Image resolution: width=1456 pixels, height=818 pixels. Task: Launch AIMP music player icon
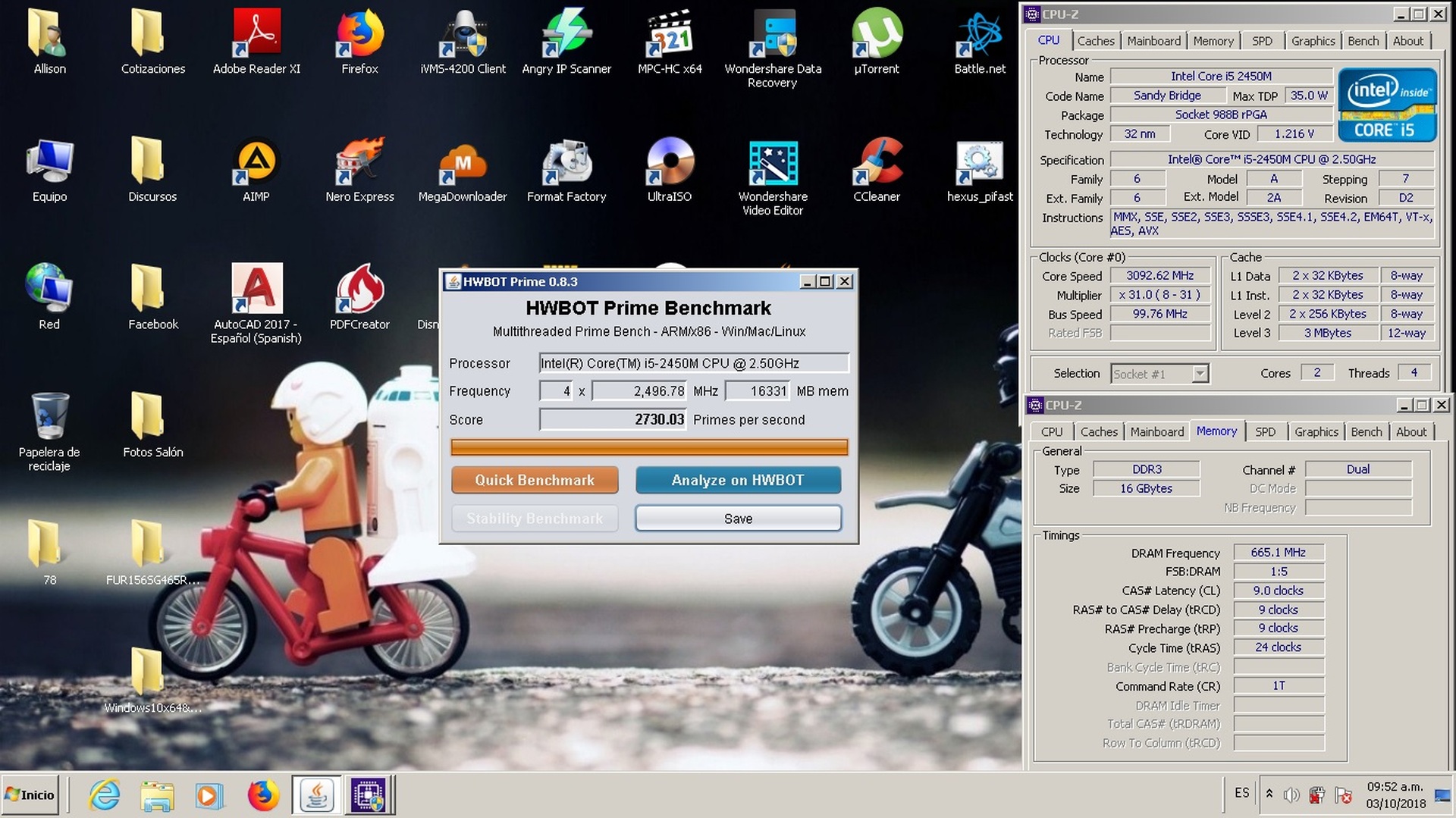click(x=256, y=170)
